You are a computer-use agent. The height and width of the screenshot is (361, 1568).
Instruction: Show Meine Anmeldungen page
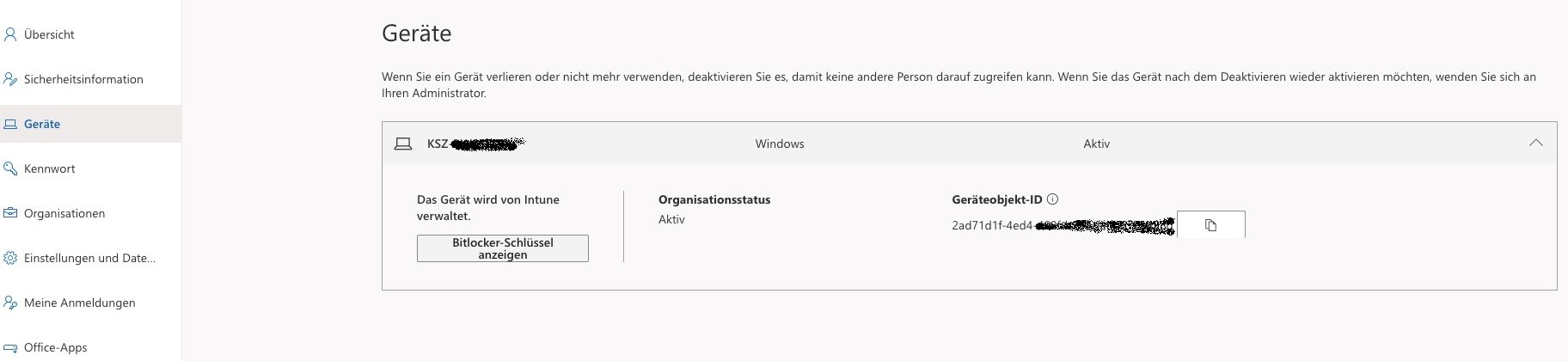pos(79,303)
